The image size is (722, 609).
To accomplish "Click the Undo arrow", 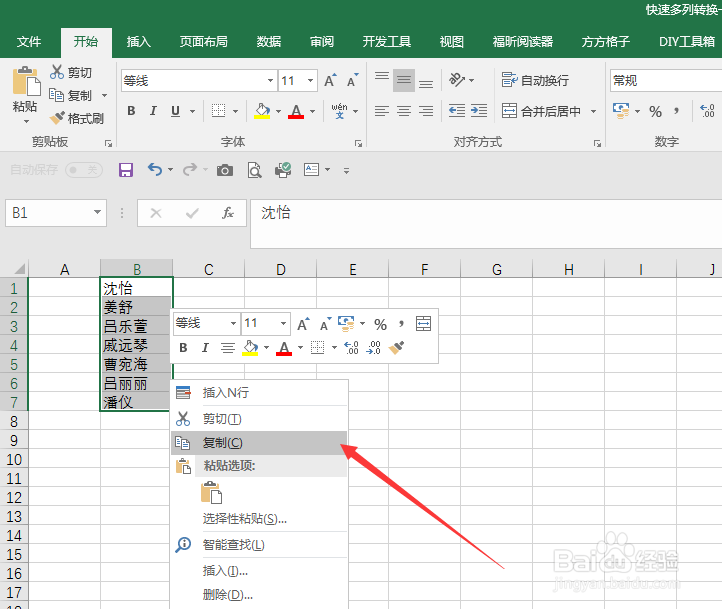I will coord(155,170).
